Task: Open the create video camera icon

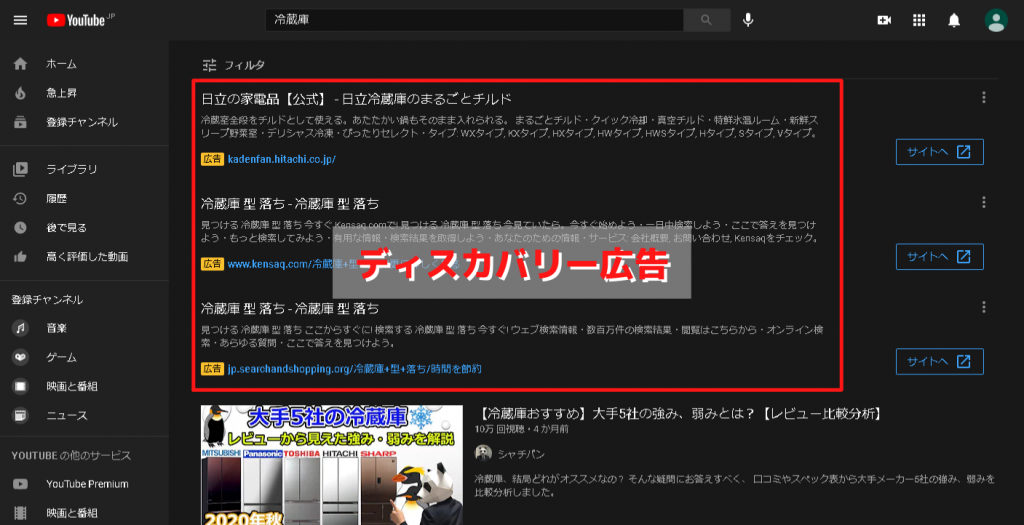Action: [x=884, y=20]
